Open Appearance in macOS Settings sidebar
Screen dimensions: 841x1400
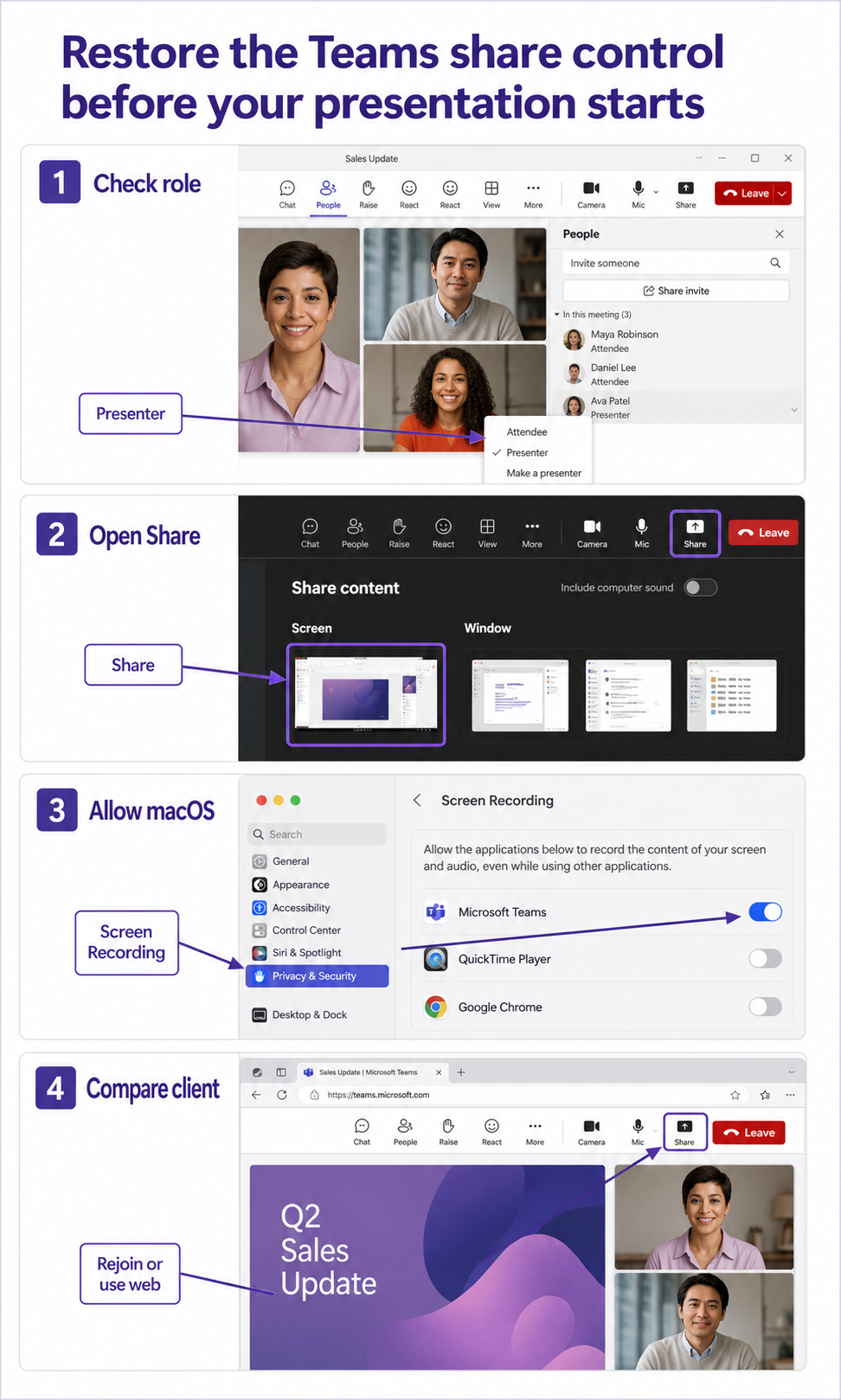point(317,885)
